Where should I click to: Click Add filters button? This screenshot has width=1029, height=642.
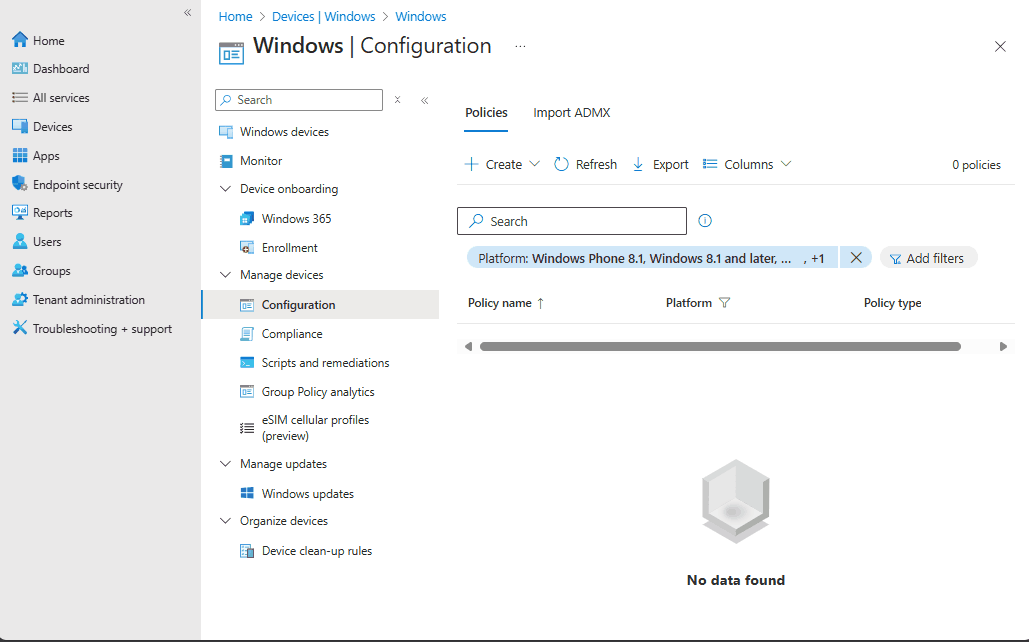(x=928, y=258)
